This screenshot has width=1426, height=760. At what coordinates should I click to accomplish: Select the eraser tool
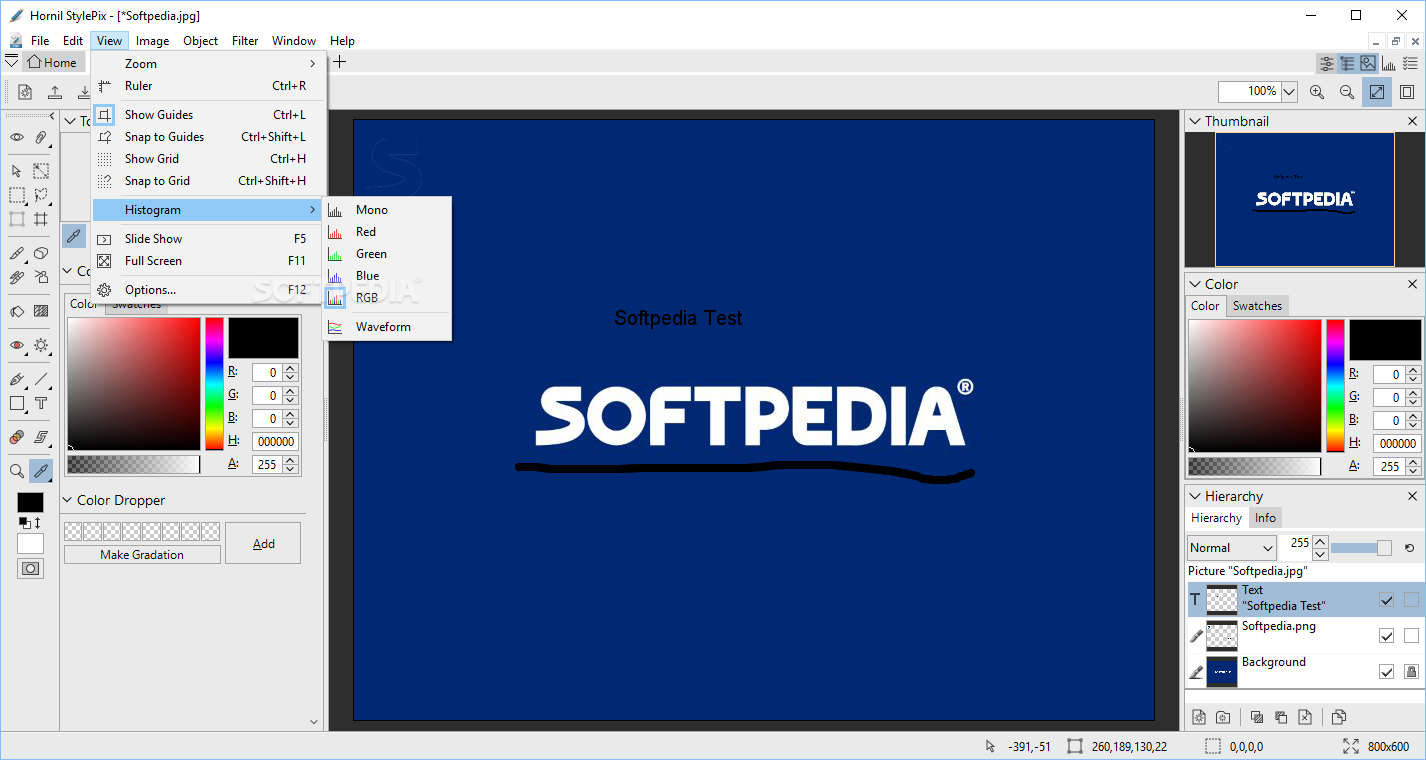click(x=41, y=253)
